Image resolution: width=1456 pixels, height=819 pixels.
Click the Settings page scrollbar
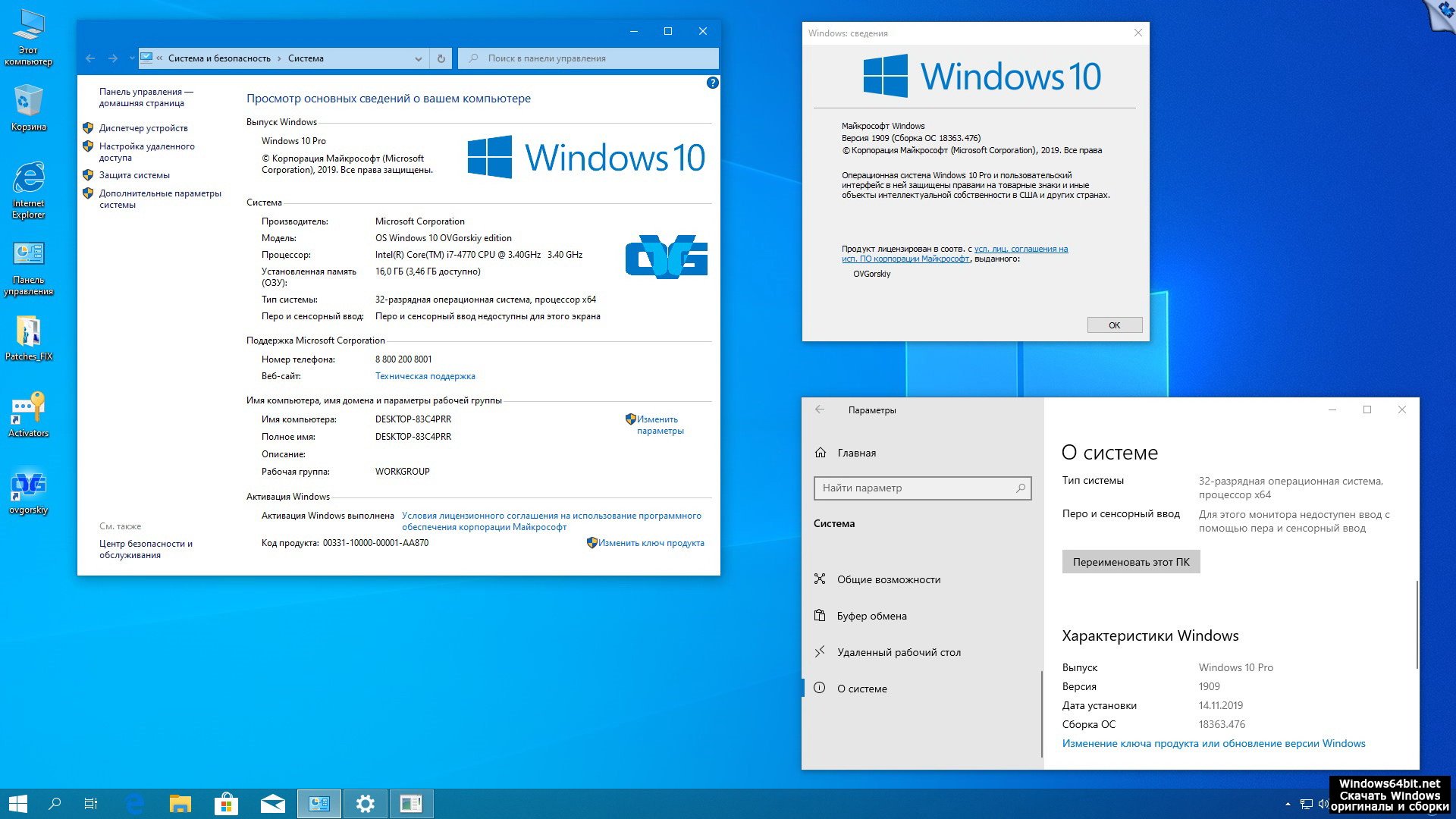click(1416, 624)
